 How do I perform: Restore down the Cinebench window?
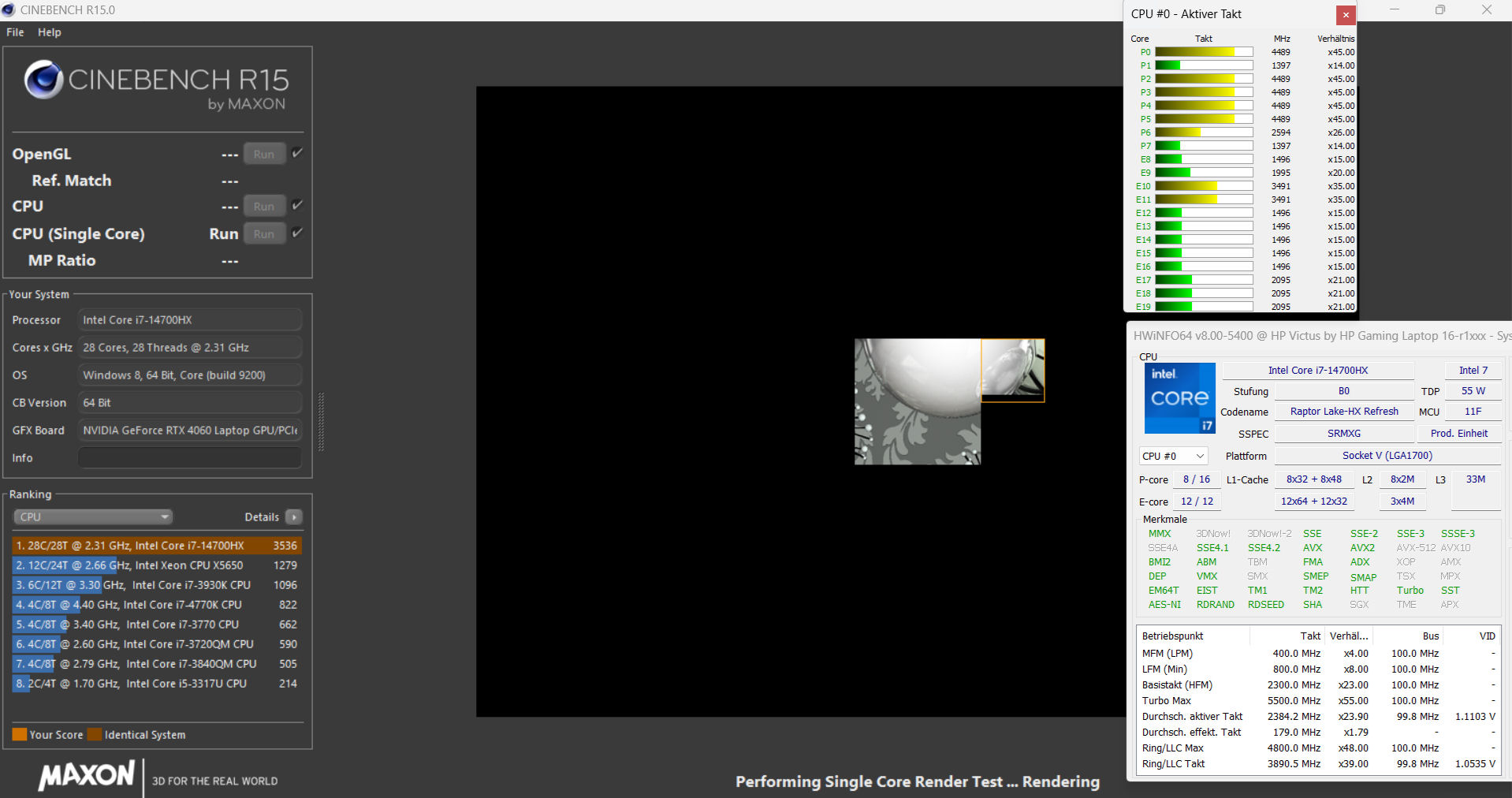point(1439,10)
